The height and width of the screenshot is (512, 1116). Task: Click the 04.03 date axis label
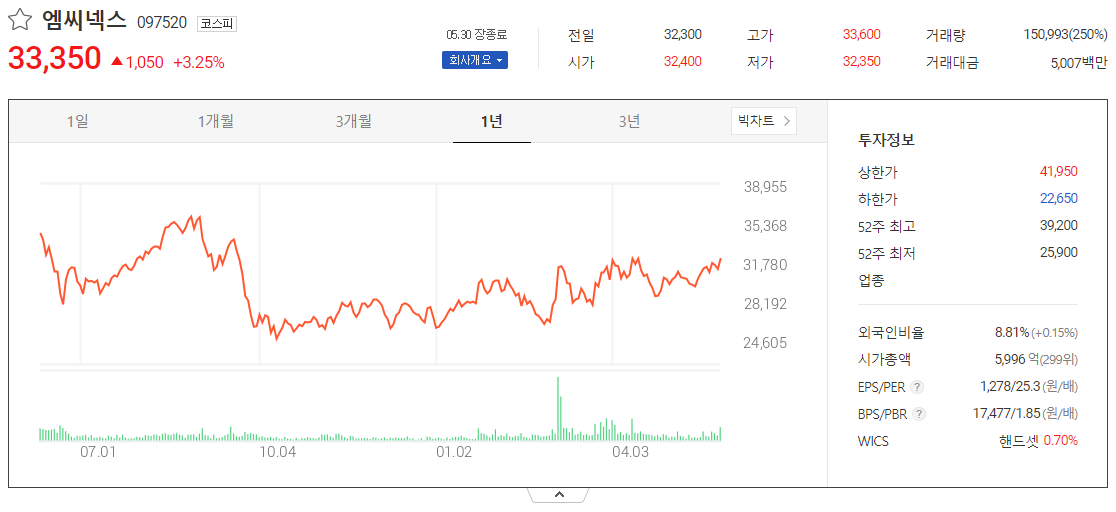[631, 451]
